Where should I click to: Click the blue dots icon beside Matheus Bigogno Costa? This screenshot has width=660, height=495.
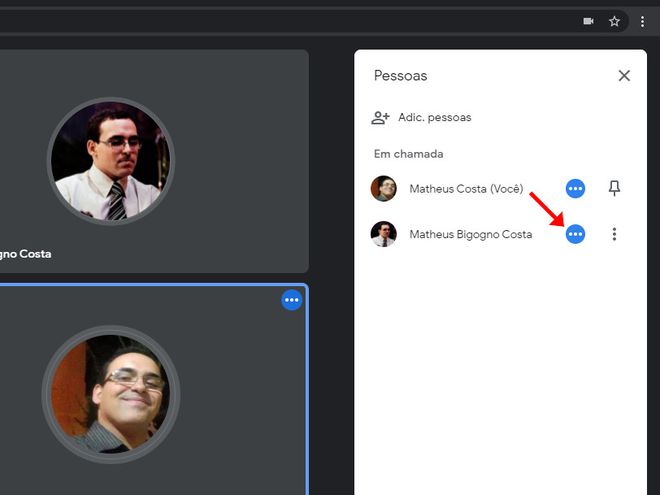575,234
